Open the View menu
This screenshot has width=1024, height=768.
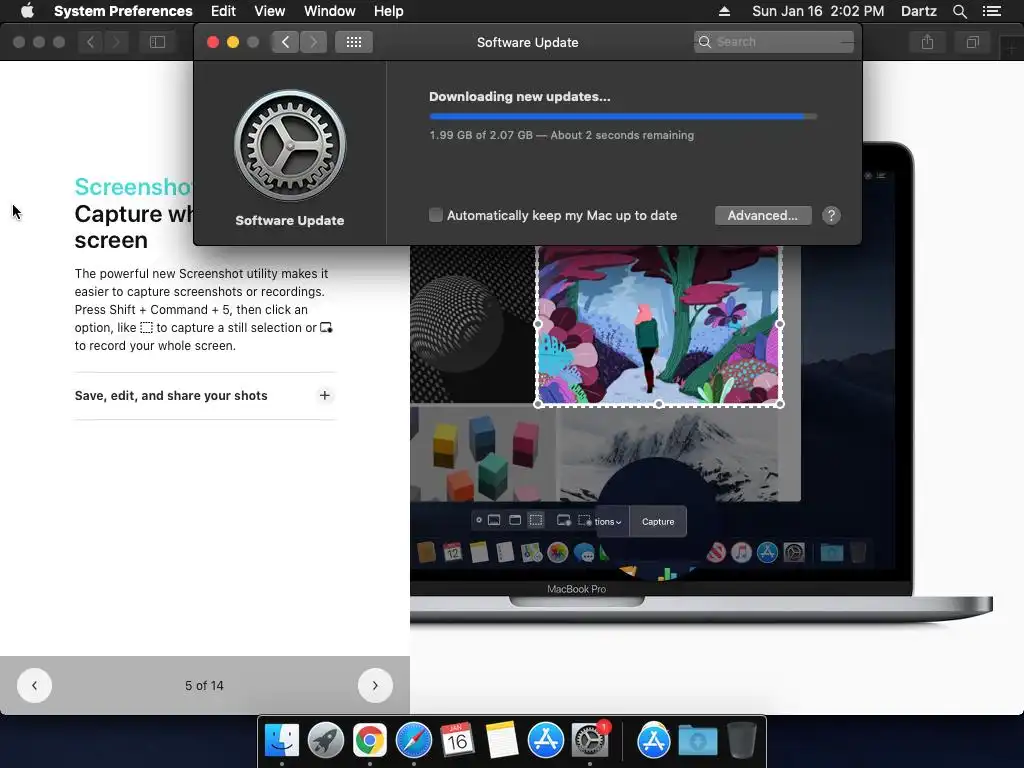point(270,11)
